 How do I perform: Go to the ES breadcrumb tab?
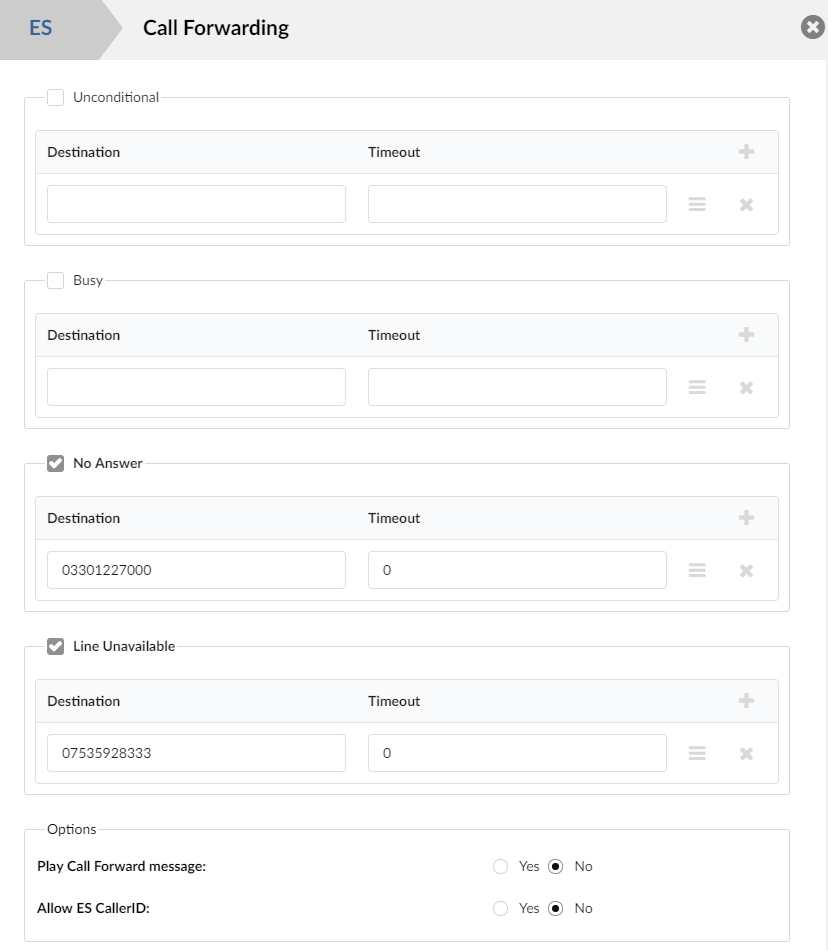tap(41, 28)
